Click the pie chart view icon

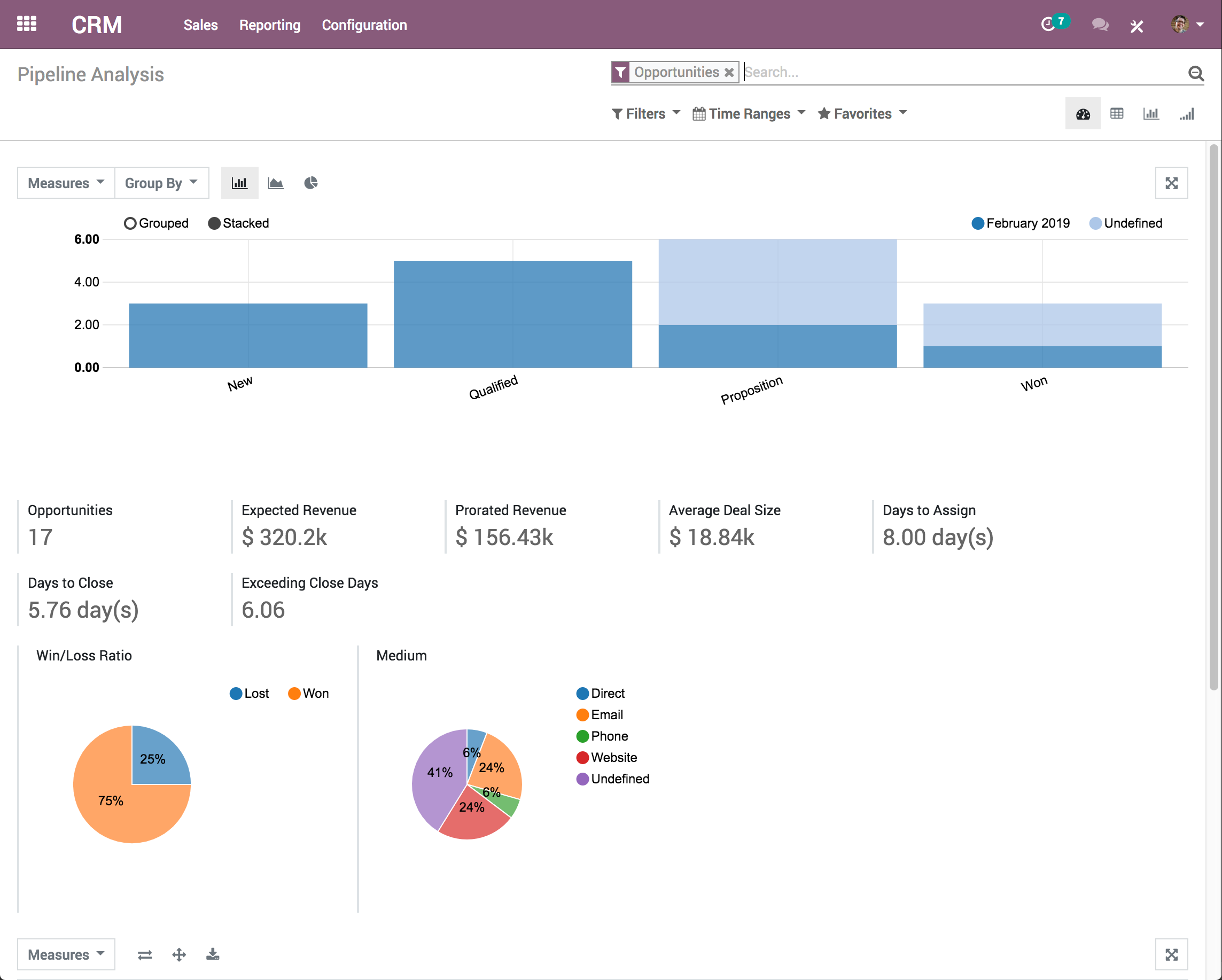point(311,182)
